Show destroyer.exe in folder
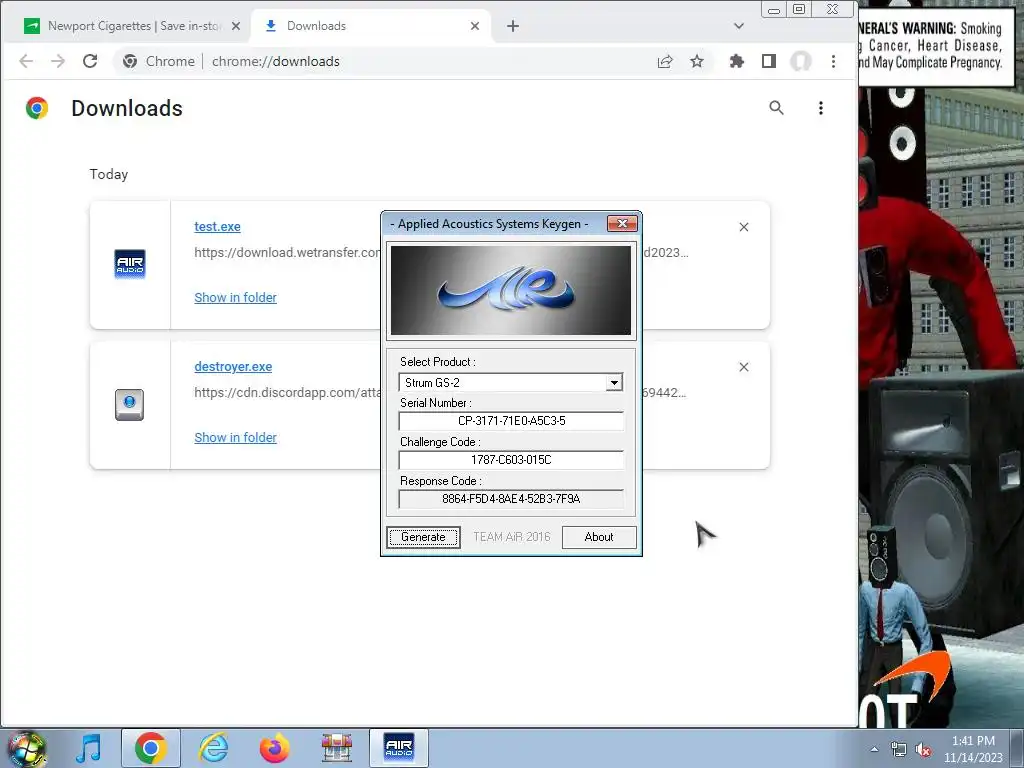 coord(236,438)
